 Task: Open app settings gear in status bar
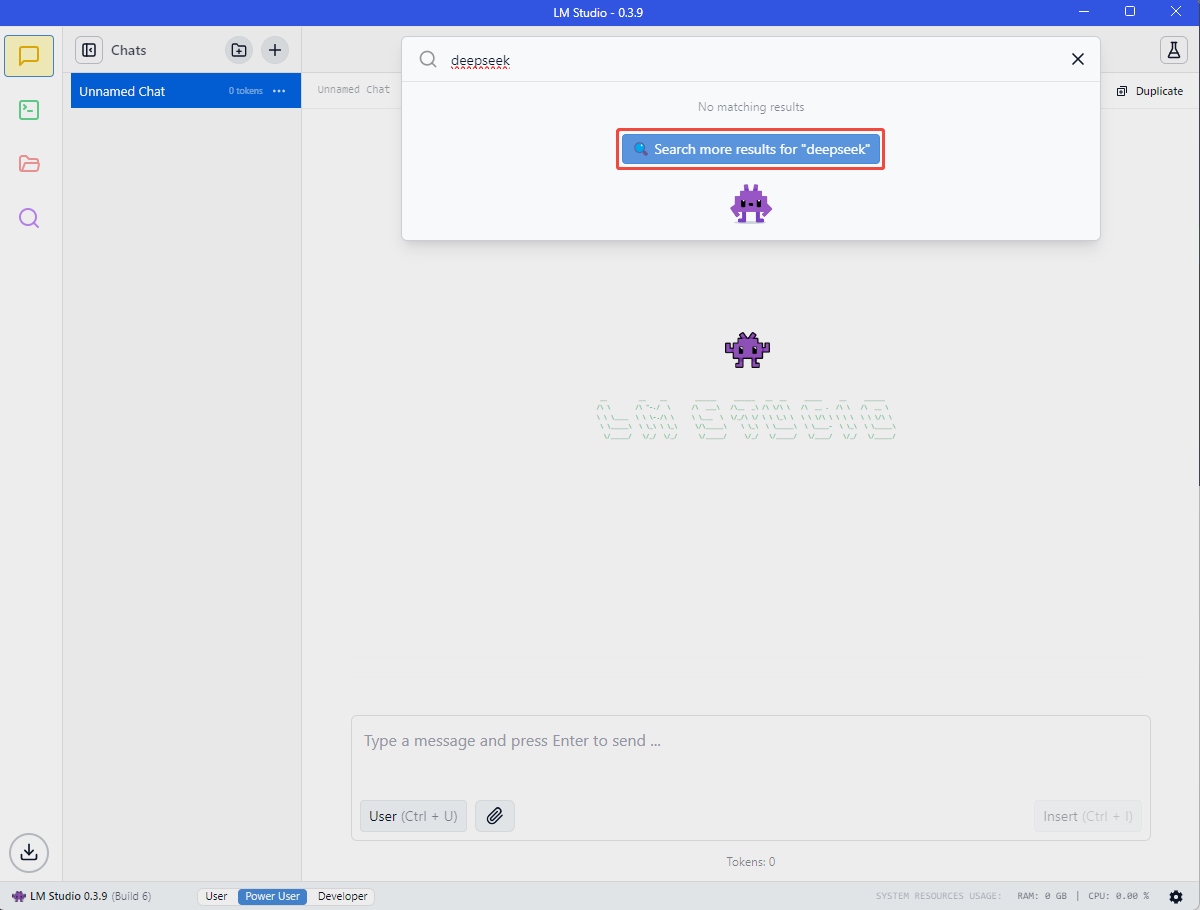coord(1176,896)
